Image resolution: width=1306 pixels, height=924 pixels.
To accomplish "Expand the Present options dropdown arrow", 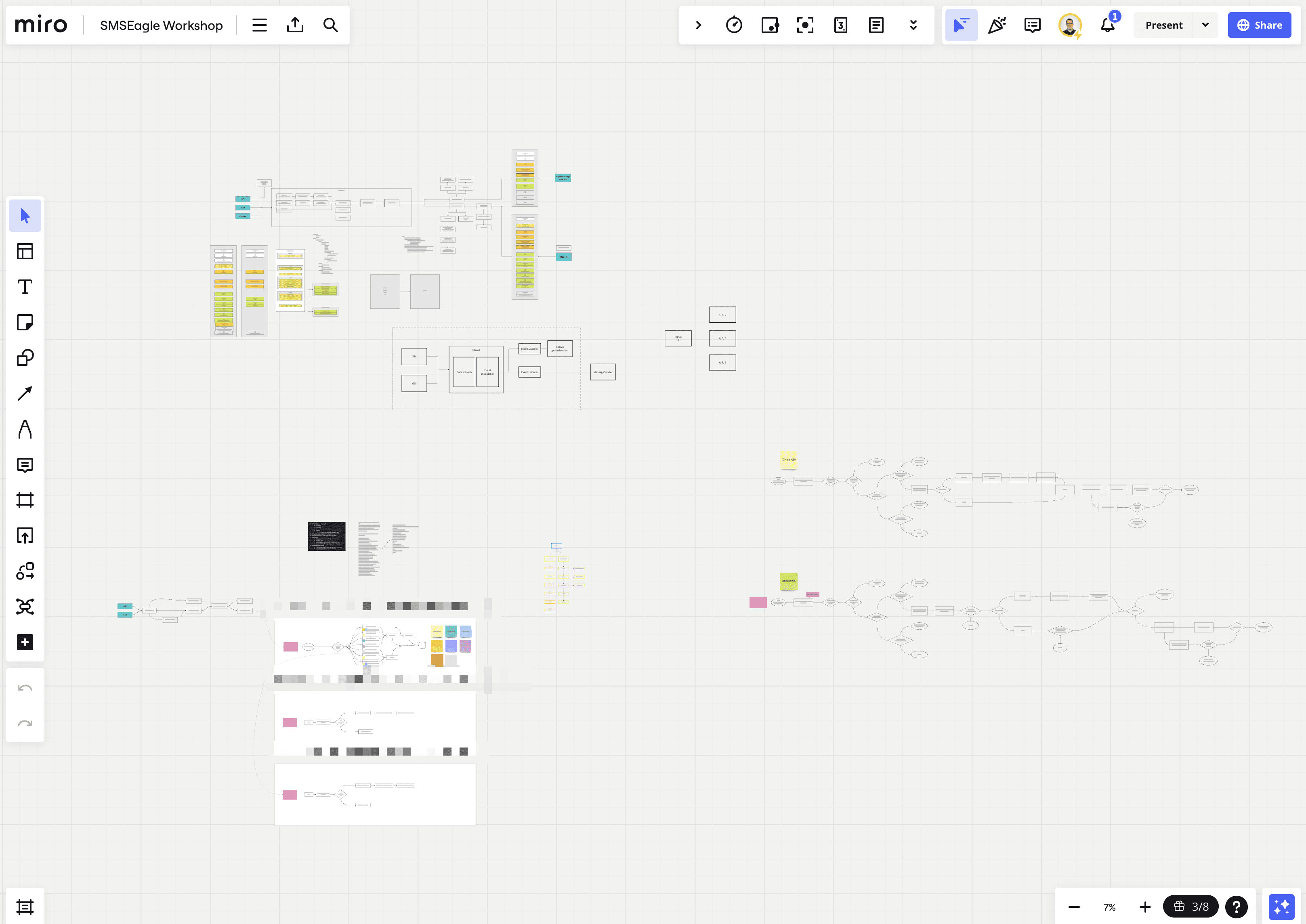I will (1205, 25).
